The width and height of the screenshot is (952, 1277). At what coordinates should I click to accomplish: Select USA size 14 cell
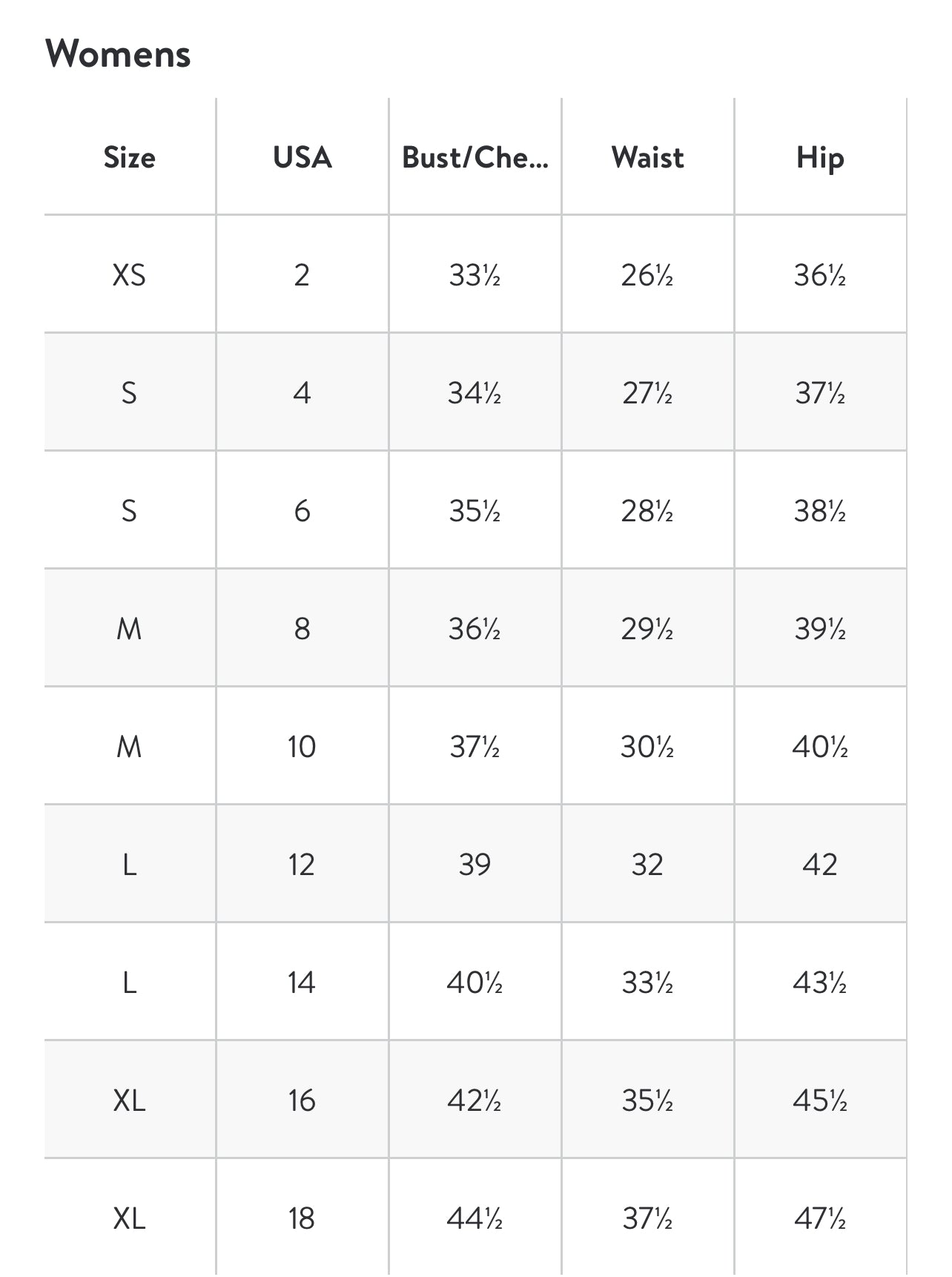tap(302, 983)
